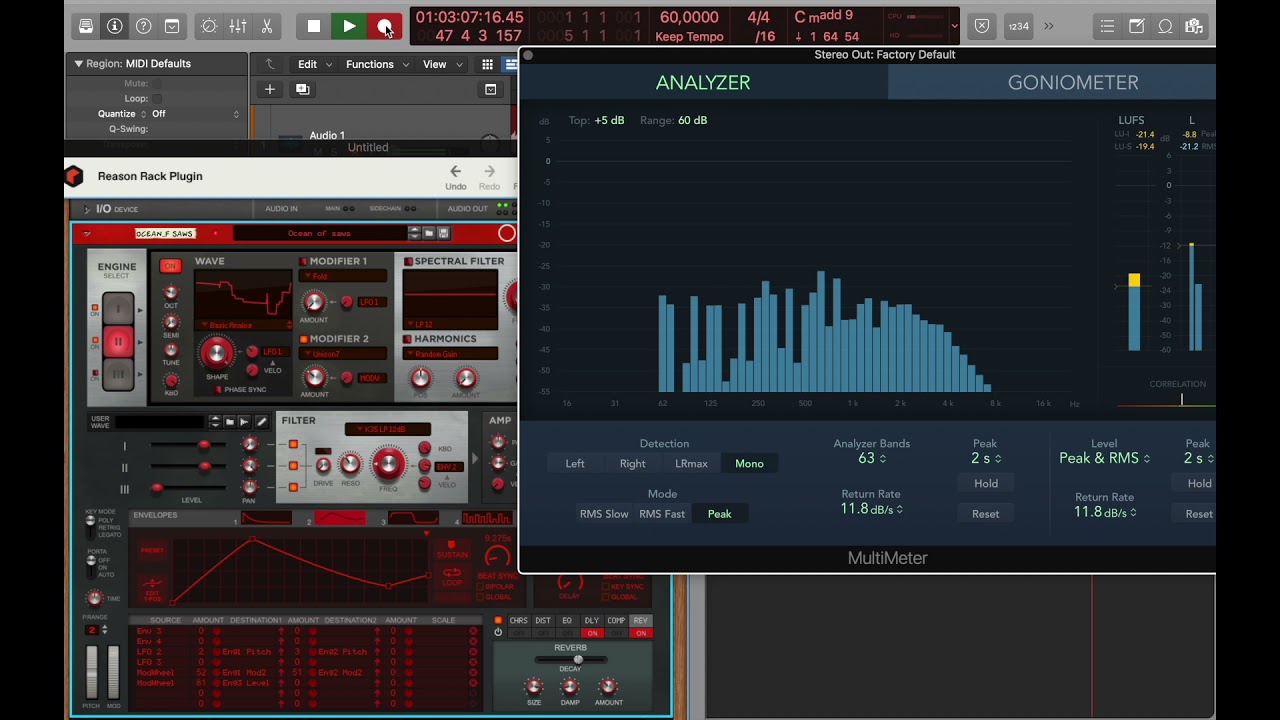1280x720 pixels.
Task: Expand the toolbar overflow double chevron
Action: click(x=1049, y=26)
